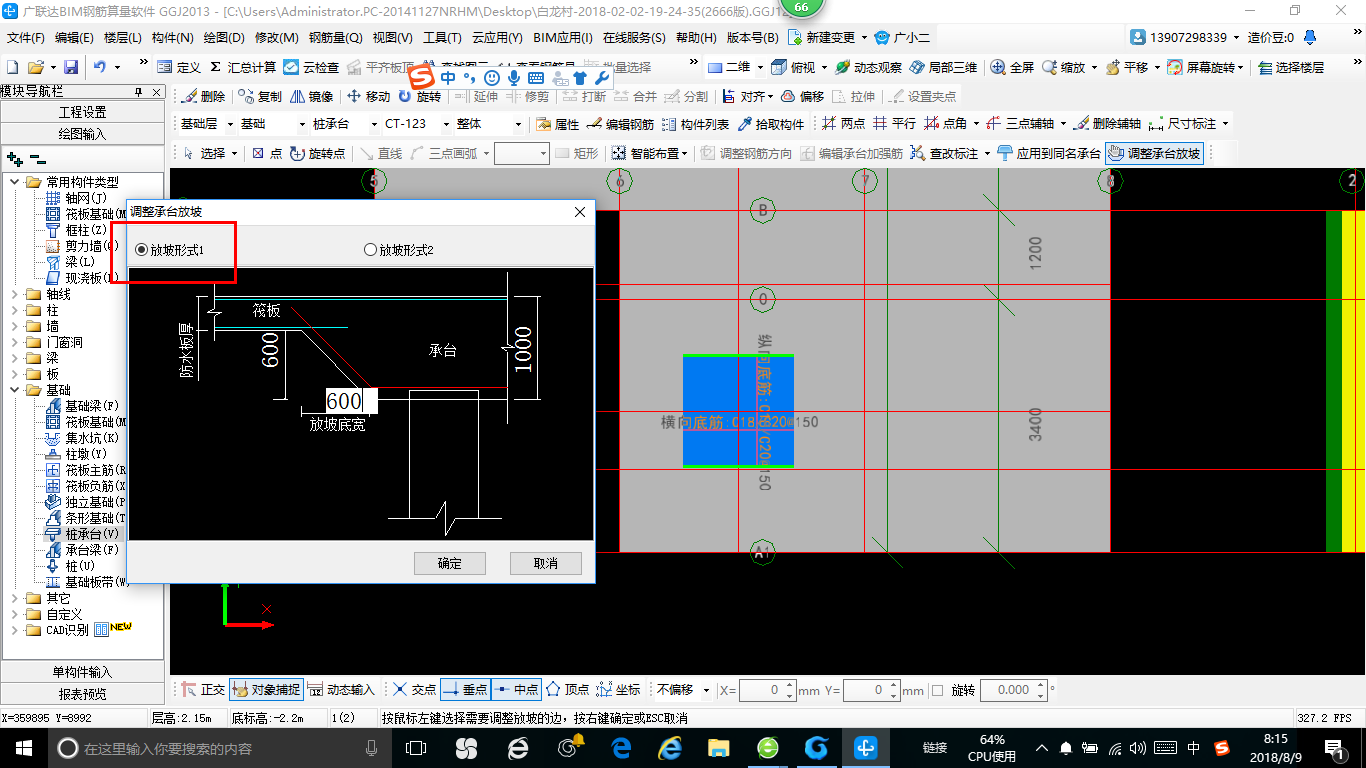
Task: Select the 旋转点 rotate point tool
Action: click(317, 153)
